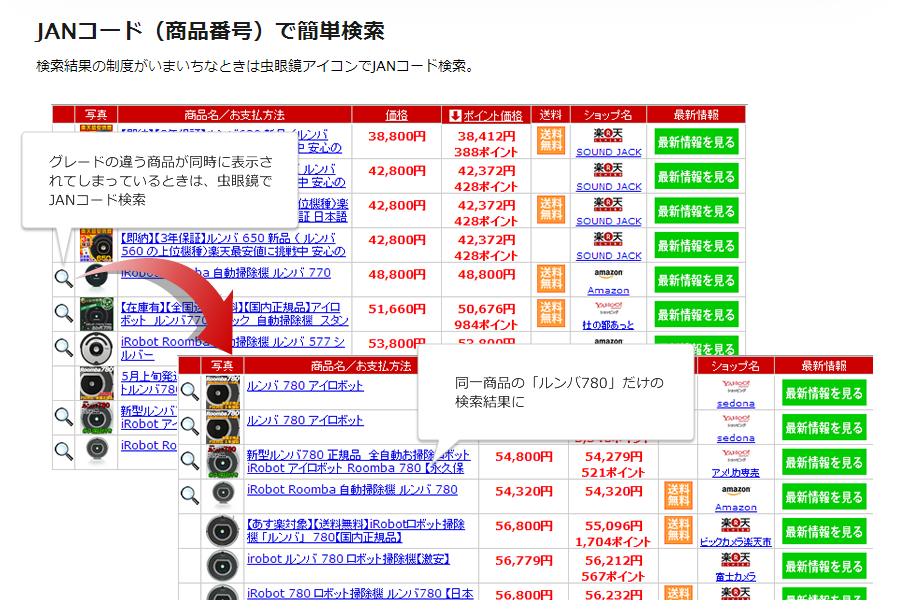The width and height of the screenshot is (900, 600).
Task: Click 最新情報を見る button in 54,320円 Amazon row
Action: click(824, 497)
